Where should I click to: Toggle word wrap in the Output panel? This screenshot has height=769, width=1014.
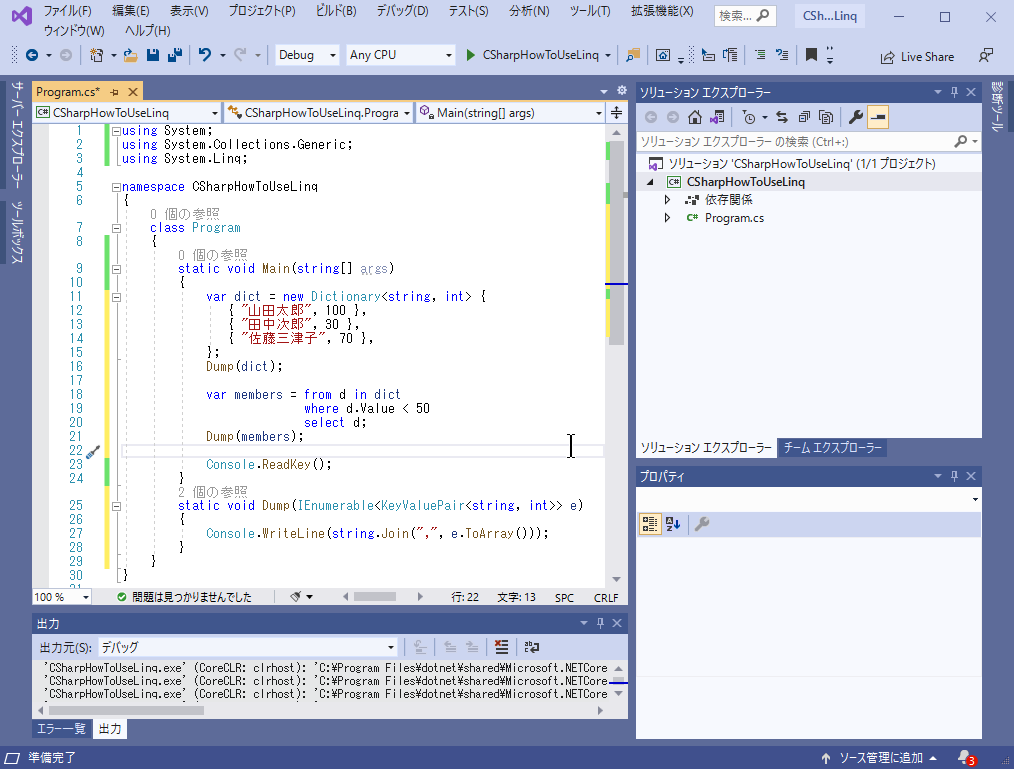(x=532, y=647)
